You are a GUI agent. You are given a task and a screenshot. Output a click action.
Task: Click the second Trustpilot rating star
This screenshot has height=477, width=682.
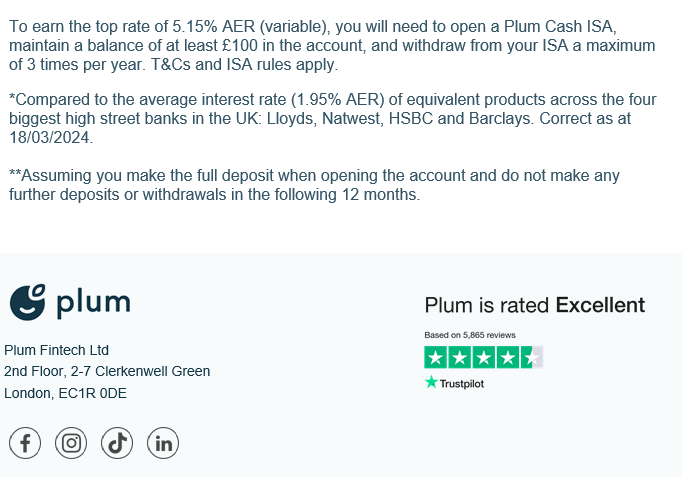pyautogui.click(x=460, y=357)
